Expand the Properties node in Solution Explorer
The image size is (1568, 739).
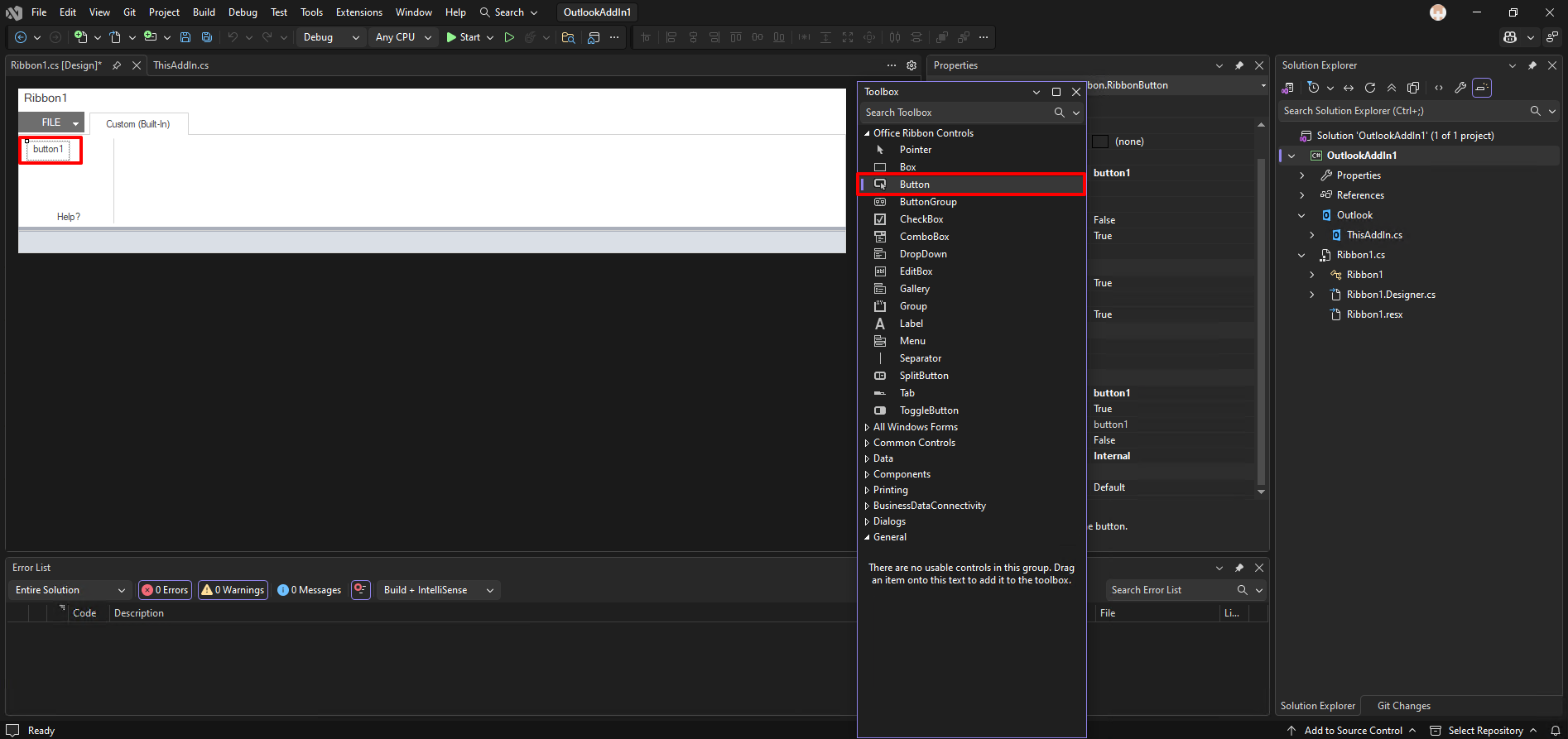(x=1302, y=175)
